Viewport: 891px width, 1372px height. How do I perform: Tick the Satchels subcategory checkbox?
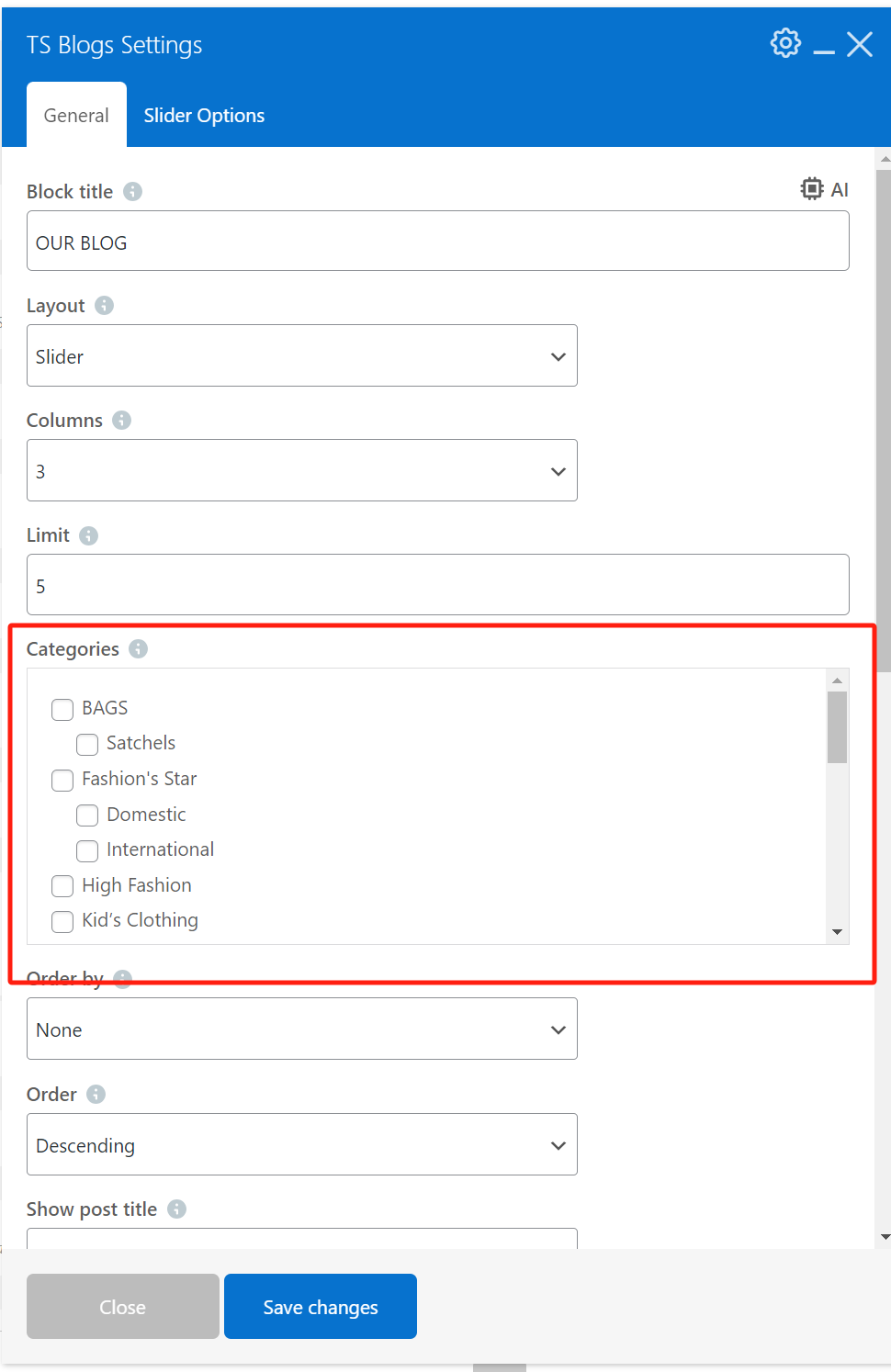click(x=87, y=744)
